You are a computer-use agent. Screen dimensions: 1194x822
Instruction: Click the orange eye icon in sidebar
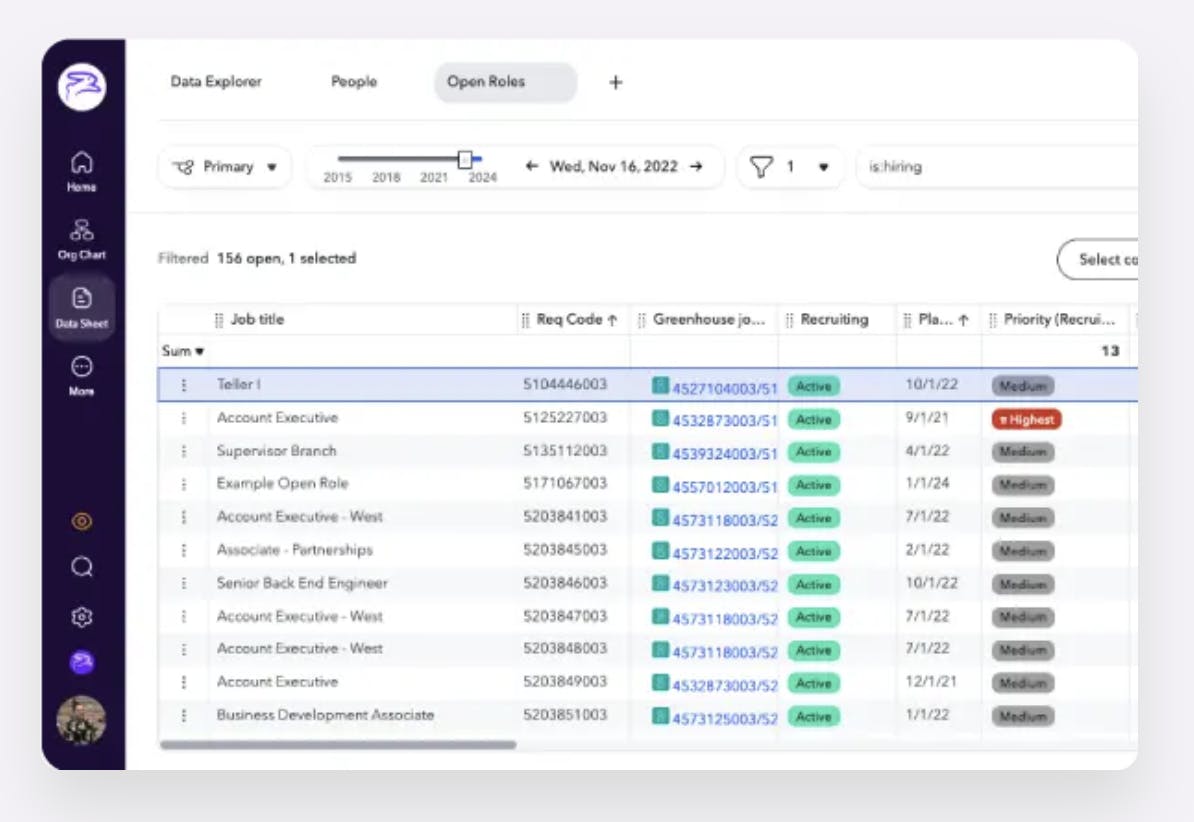(82, 521)
